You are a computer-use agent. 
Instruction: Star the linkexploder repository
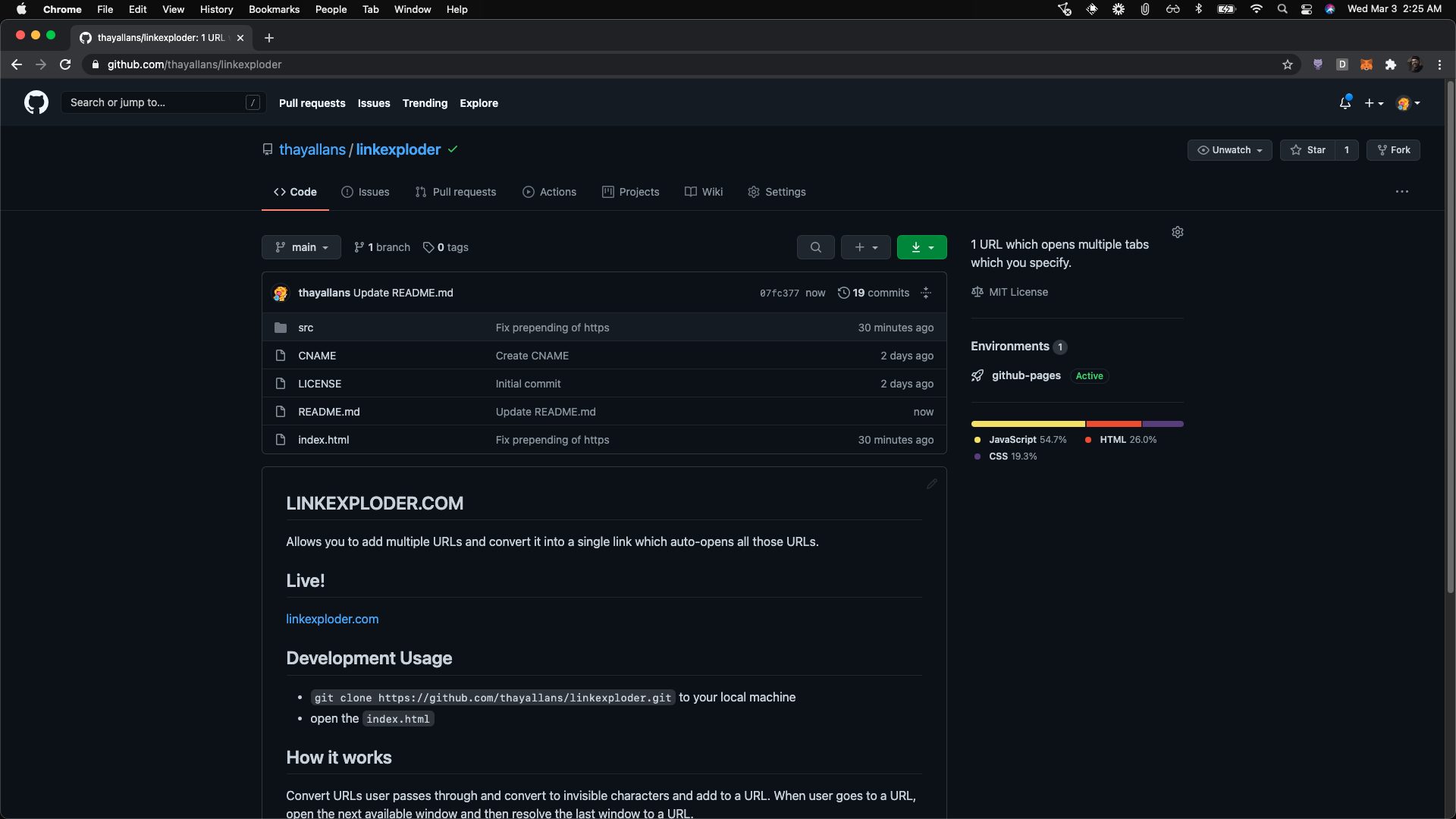pos(1308,150)
